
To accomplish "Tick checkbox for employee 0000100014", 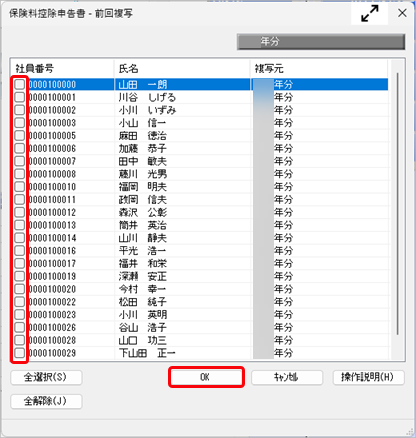I will tap(20, 238).
